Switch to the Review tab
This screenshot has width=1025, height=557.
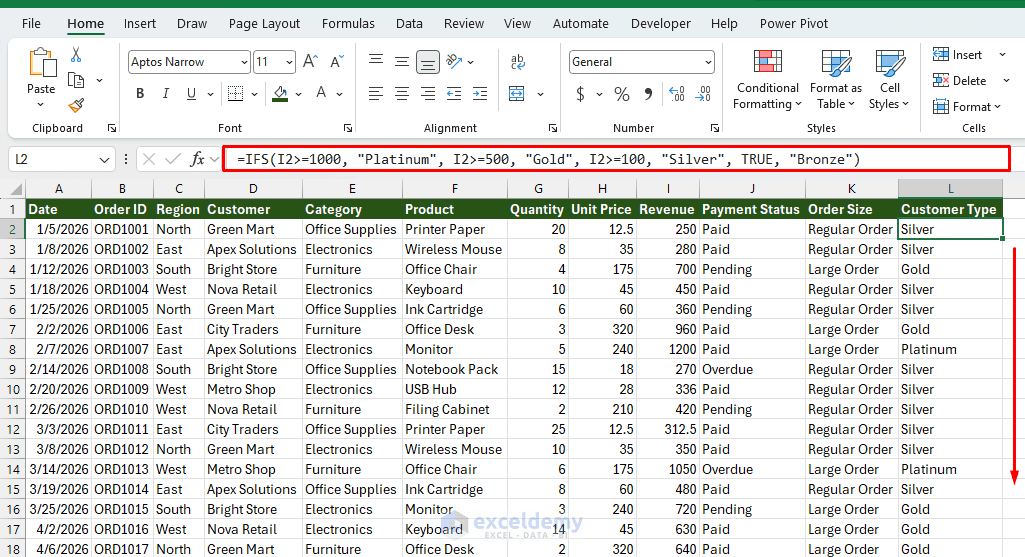click(463, 24)
